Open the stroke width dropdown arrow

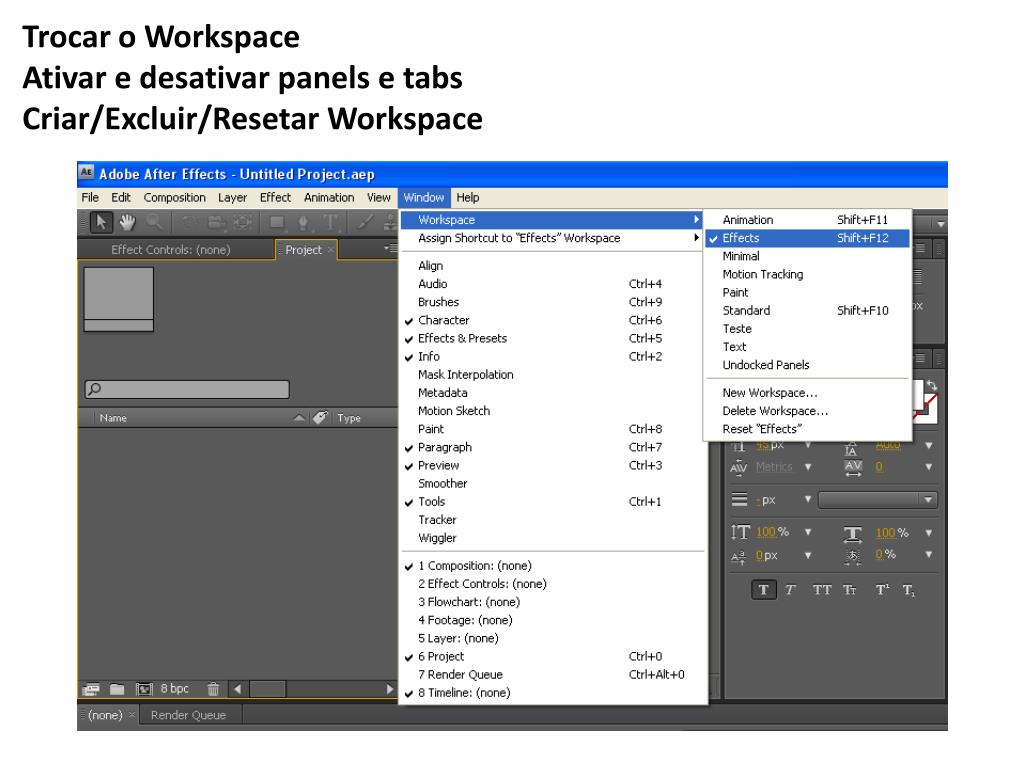pyautogui.click(x=808, y=500)
